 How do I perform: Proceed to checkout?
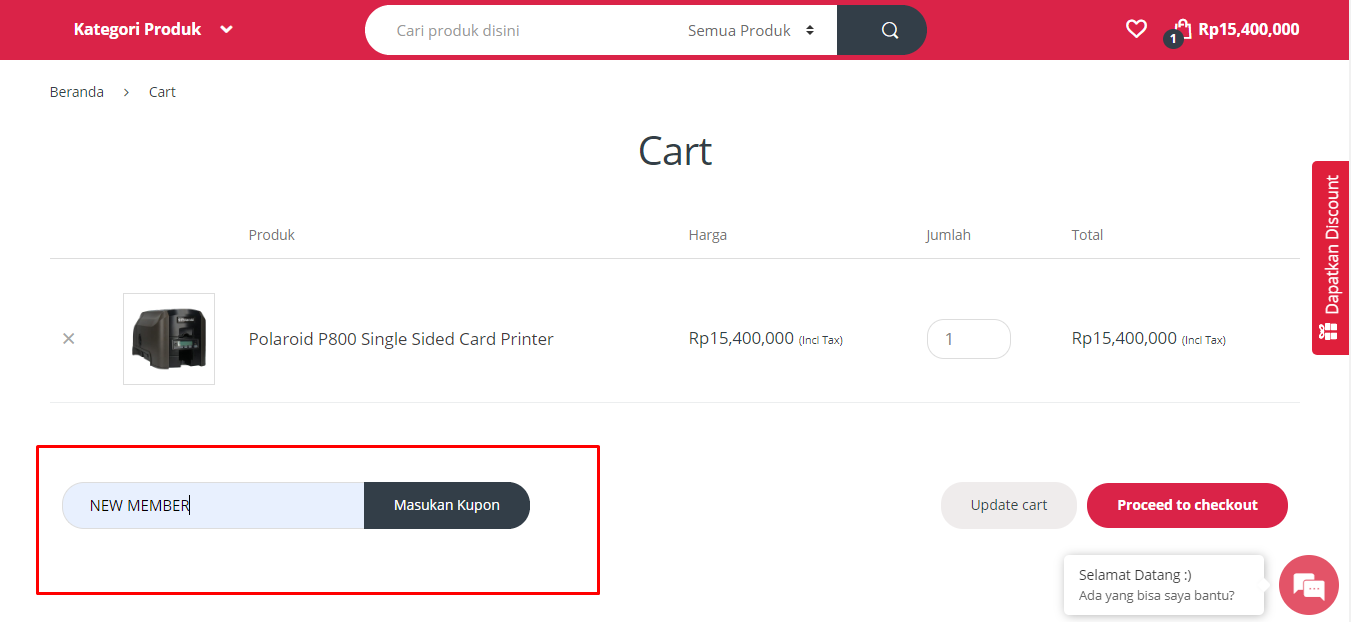1187,505
